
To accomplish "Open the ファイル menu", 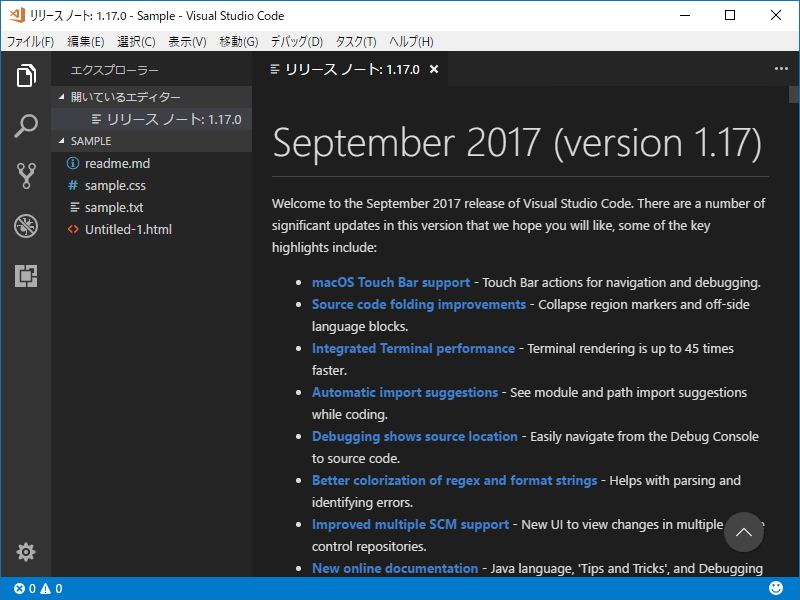I will (x=30, y=42).
